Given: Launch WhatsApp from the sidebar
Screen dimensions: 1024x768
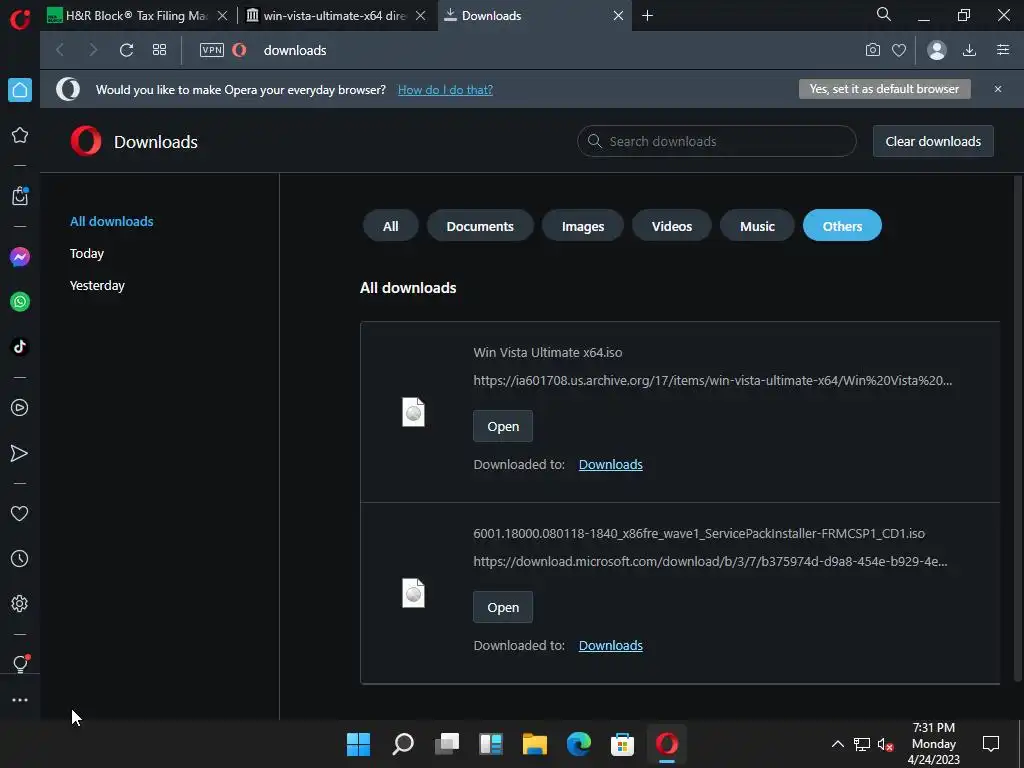Looking at the screenshot, I should [20, 302].
